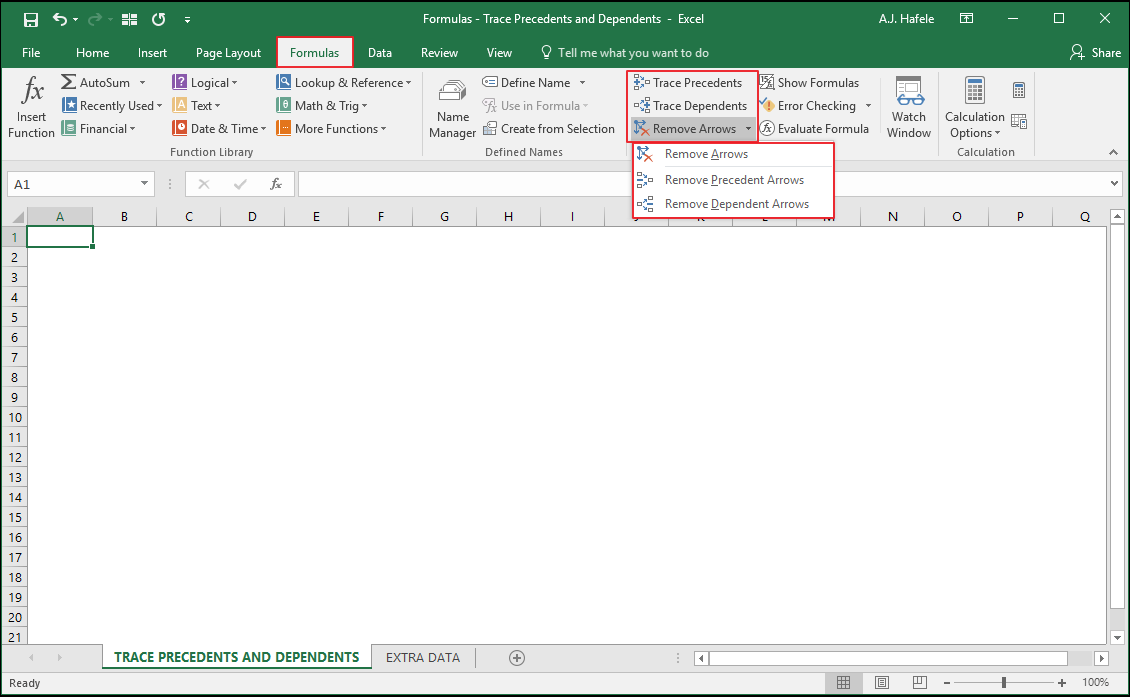Expand the Remove Arrows dropdown arrow

pyautogui.click(x=748, y=128)
